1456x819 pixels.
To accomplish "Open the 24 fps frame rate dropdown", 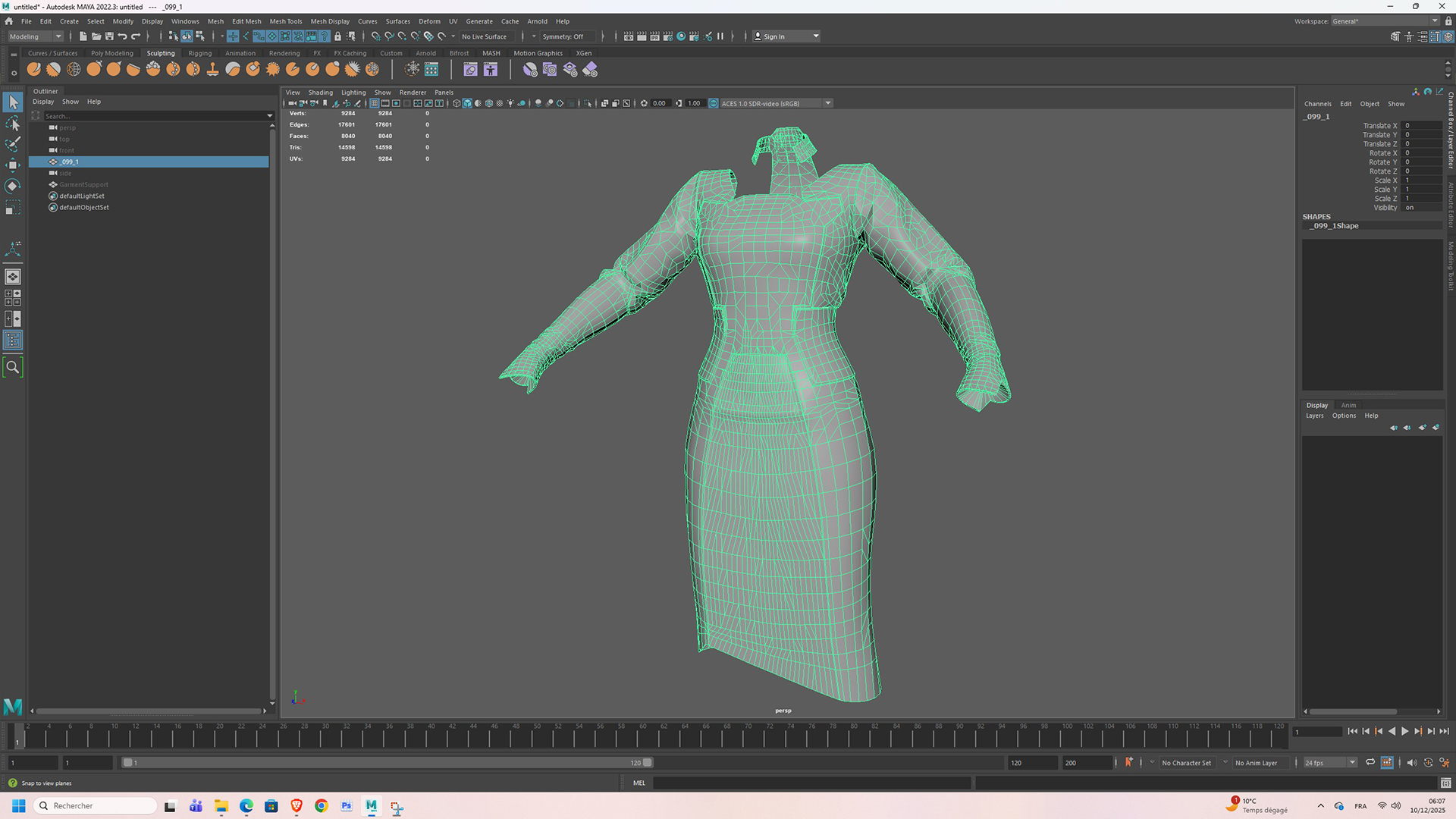I will click(x=1330, y=763).
